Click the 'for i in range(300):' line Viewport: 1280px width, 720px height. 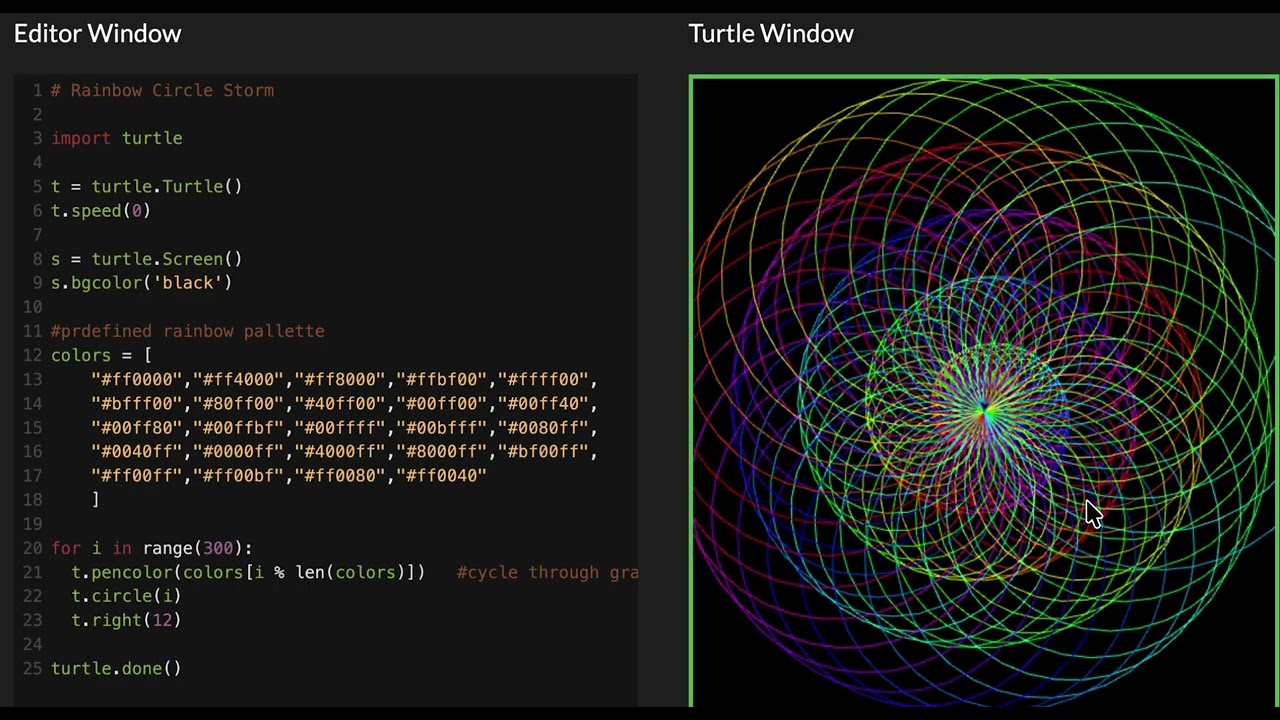152,548
